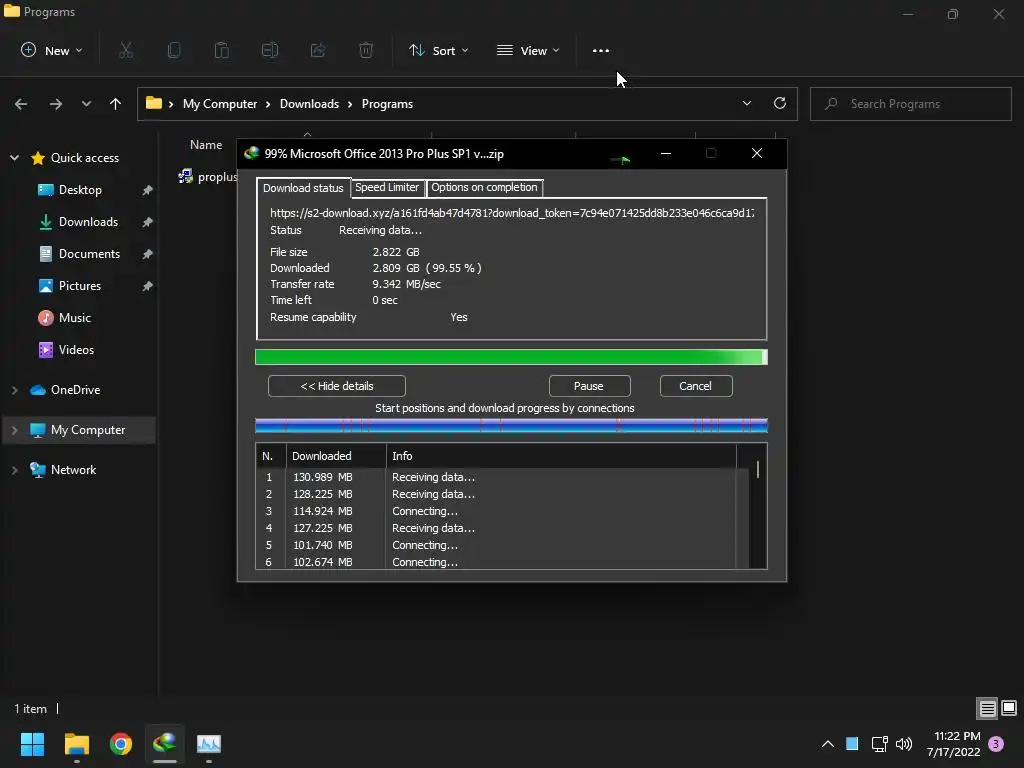Viewport: 1024px width, 768px height.
Task: Click the blue square tray icon
Action: 852,744
